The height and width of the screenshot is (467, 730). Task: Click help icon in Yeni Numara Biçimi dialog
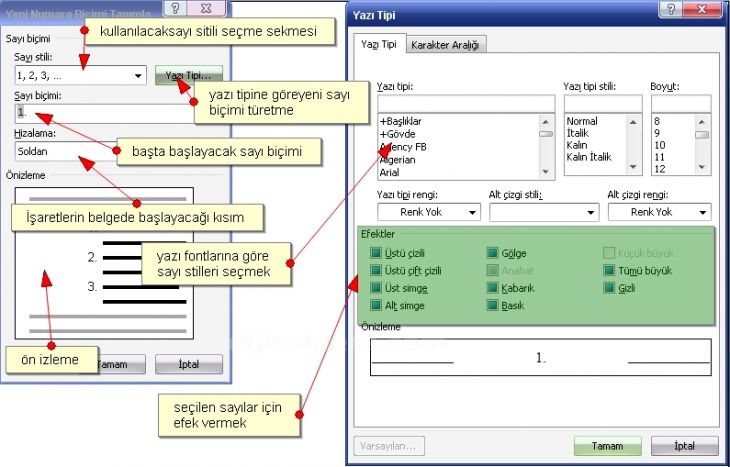click(x=174, y=10)
